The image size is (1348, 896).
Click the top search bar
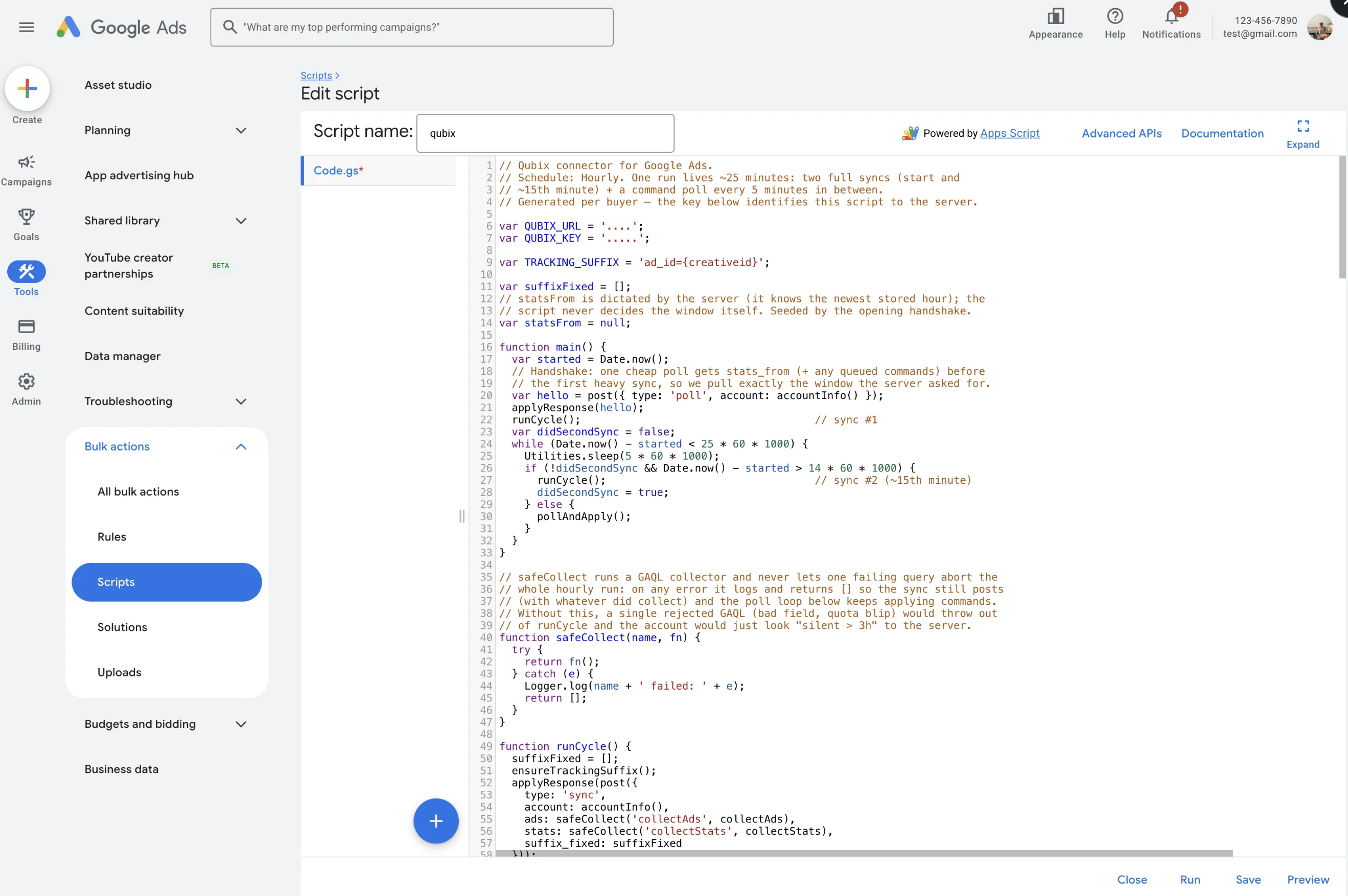(x=411, y=27)
